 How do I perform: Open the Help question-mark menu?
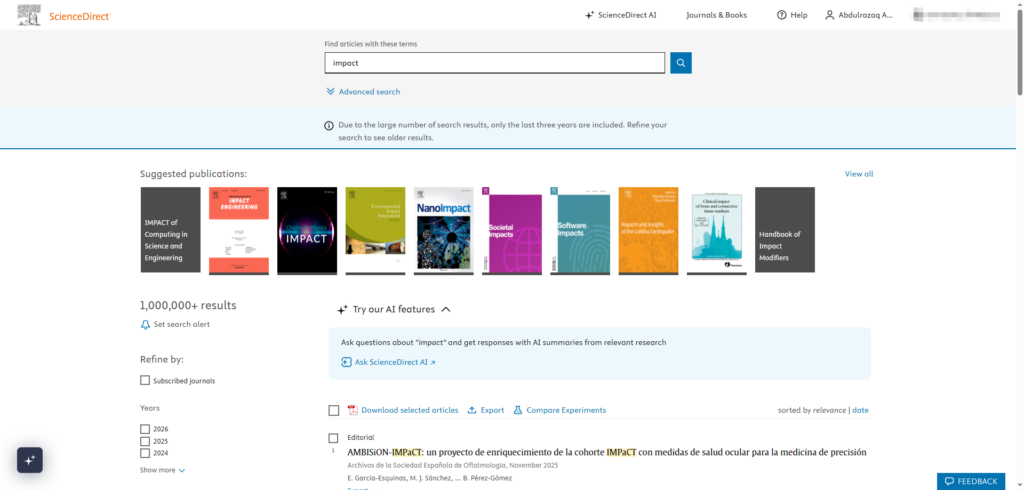(x=791, y=15)
